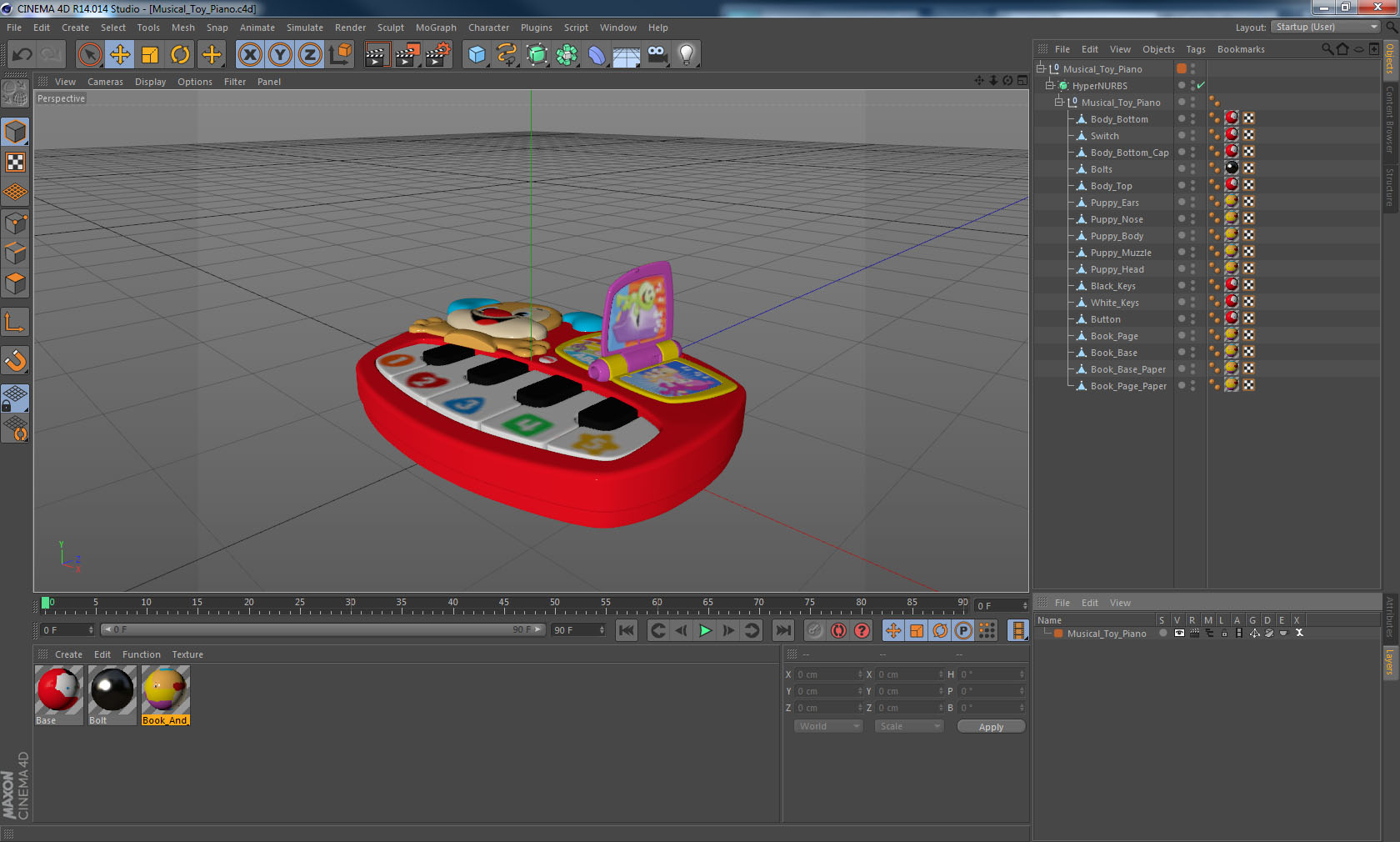
Task: Activate the Rotate tool
Action: [180, 55]
